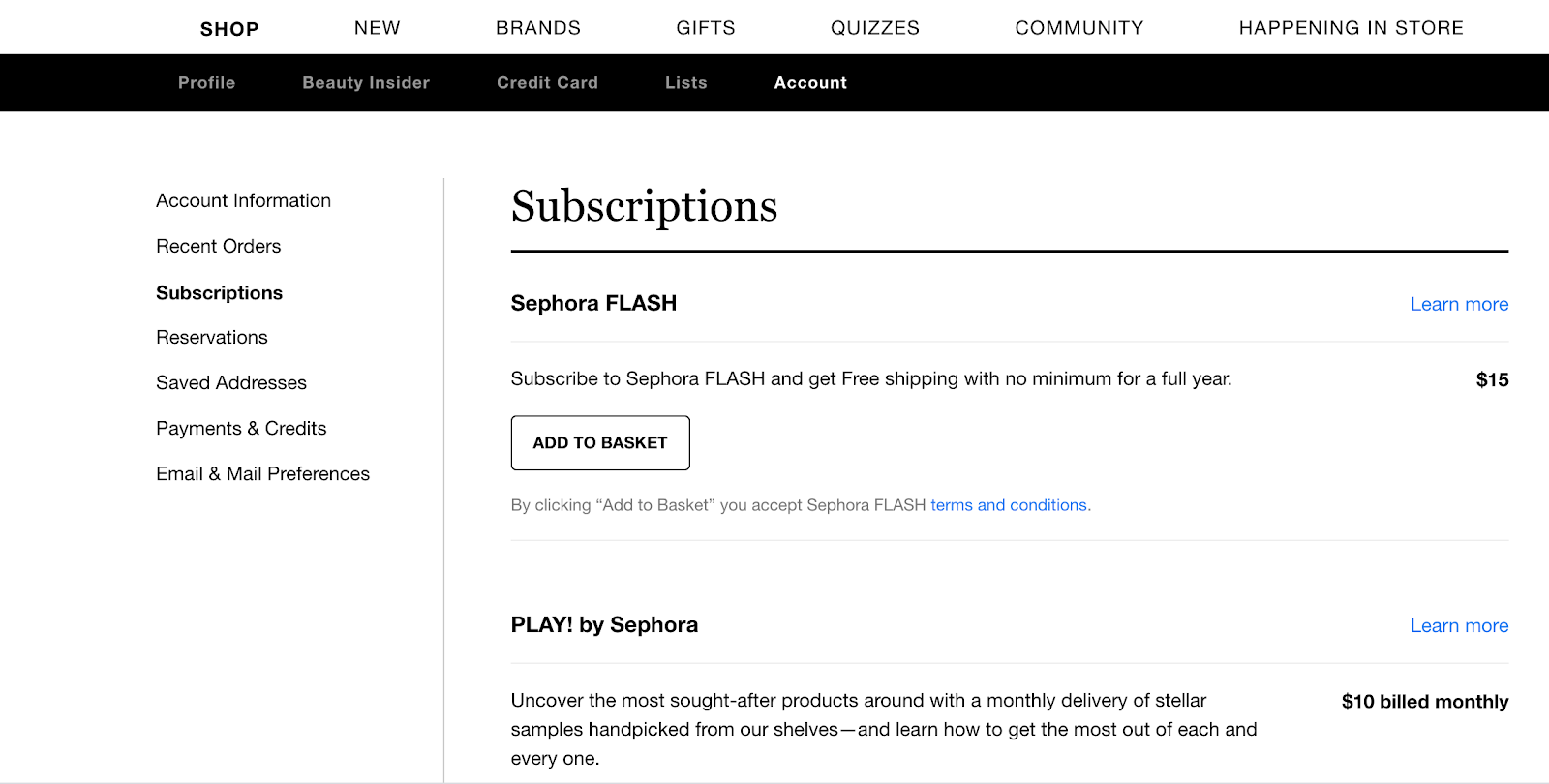Image resolution: width=1549 pixels, height=784 pixels.
Task: Open the QUIZZES page
Action: [x=875, y=28]
